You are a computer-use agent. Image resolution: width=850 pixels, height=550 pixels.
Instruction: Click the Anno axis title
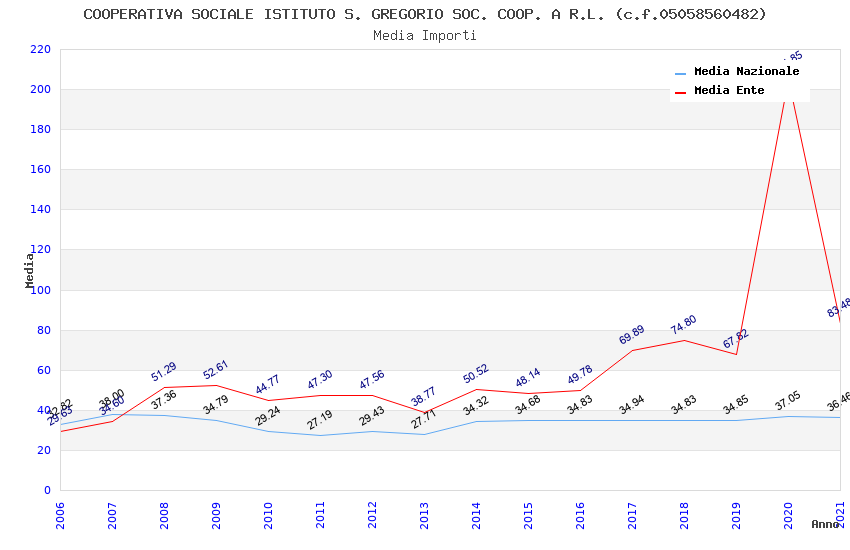tap(825, 524)
